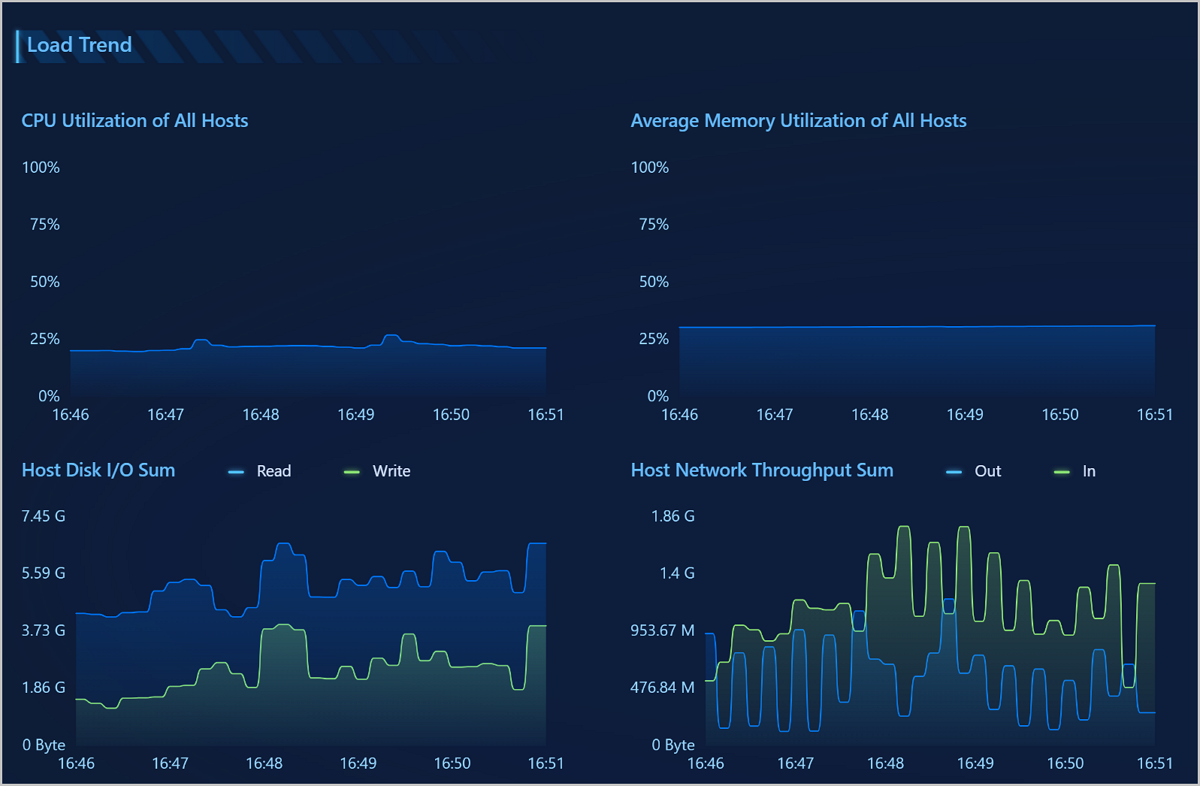This screenshot has height=786, width=1200.
Task: Toggle the Out series label in Network legend
Action: pos(987,471)
